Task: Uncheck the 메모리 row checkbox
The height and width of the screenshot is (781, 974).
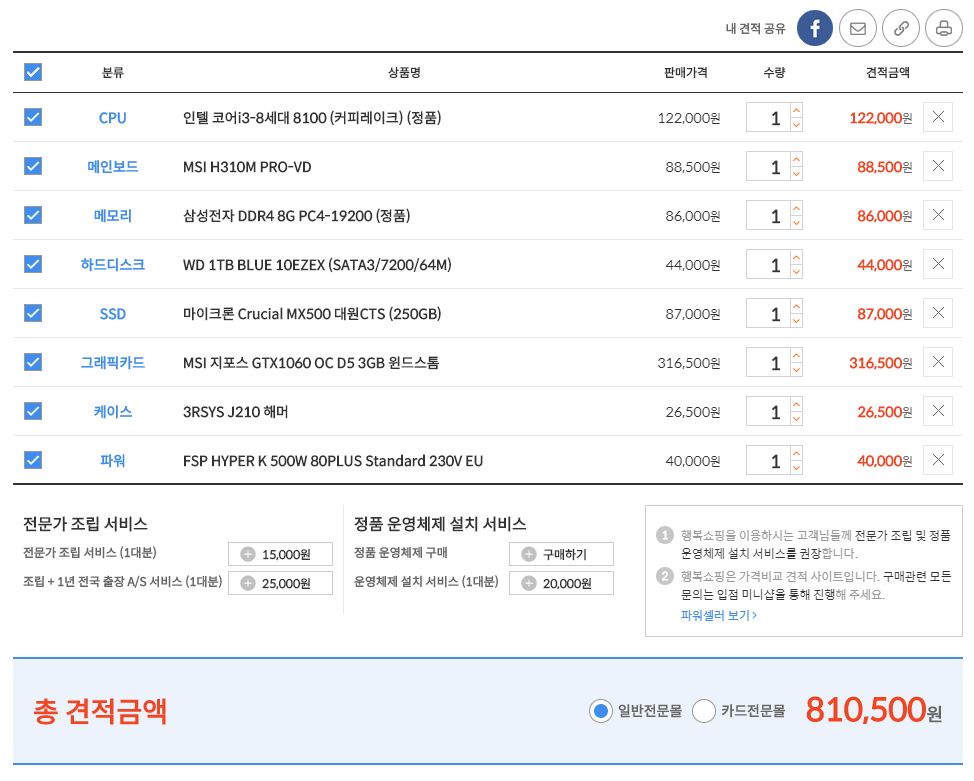Action: tap(33, 215)
